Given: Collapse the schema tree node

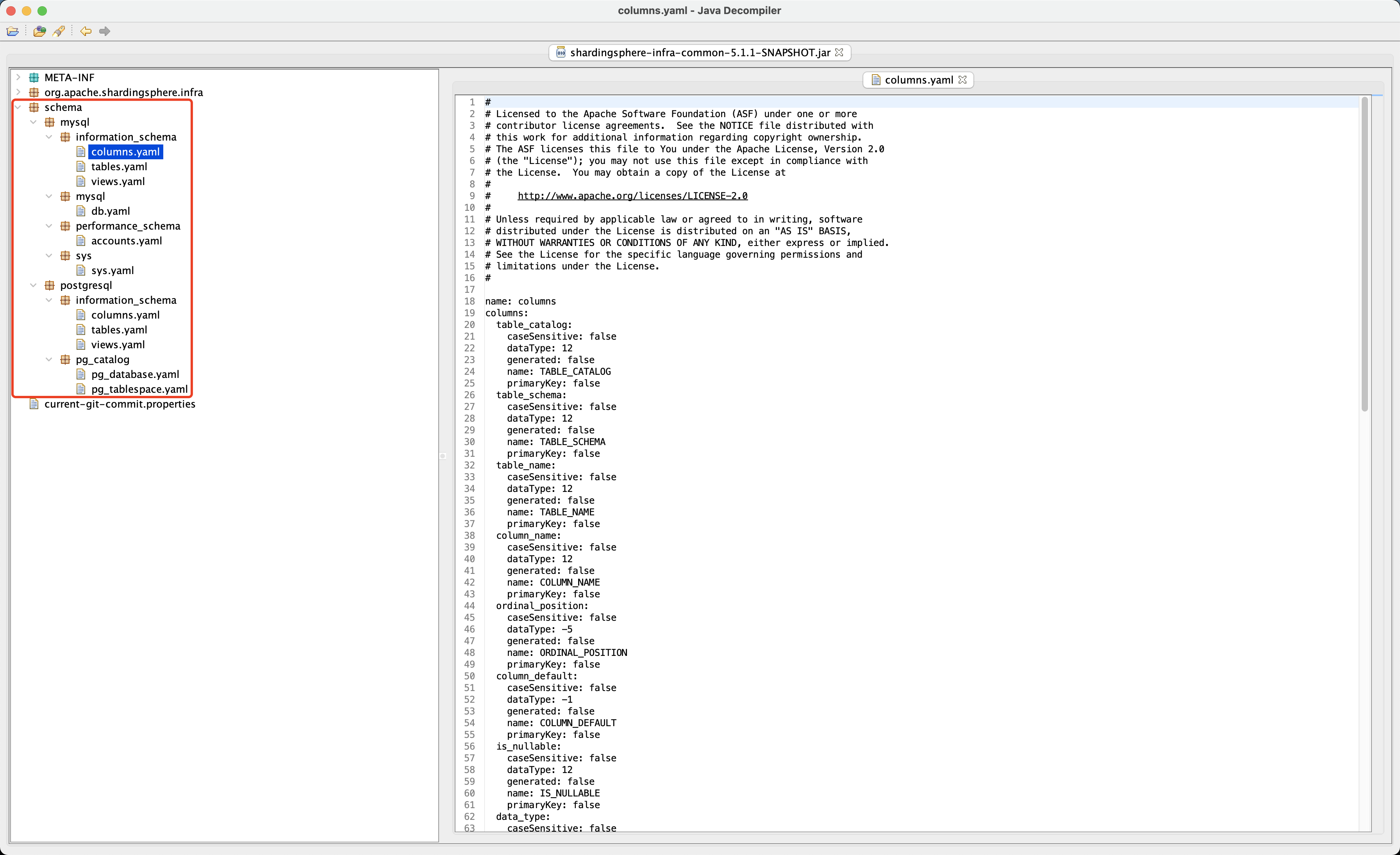Looking at the screenshot, I should pos(18,107).
